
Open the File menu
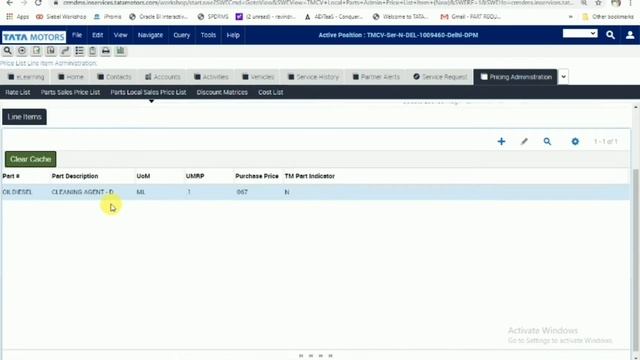pyautogui.click(x=77, y=35)
